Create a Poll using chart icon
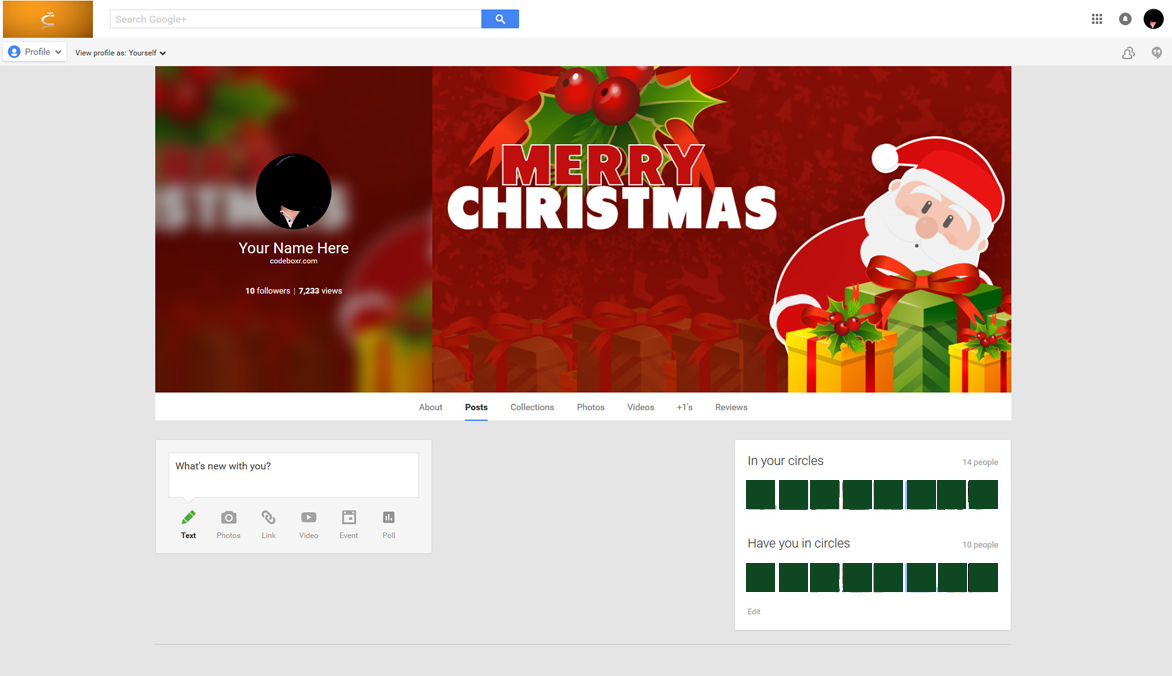The width and height of the screenshot is (1172, 676). [x=389, y=517]
